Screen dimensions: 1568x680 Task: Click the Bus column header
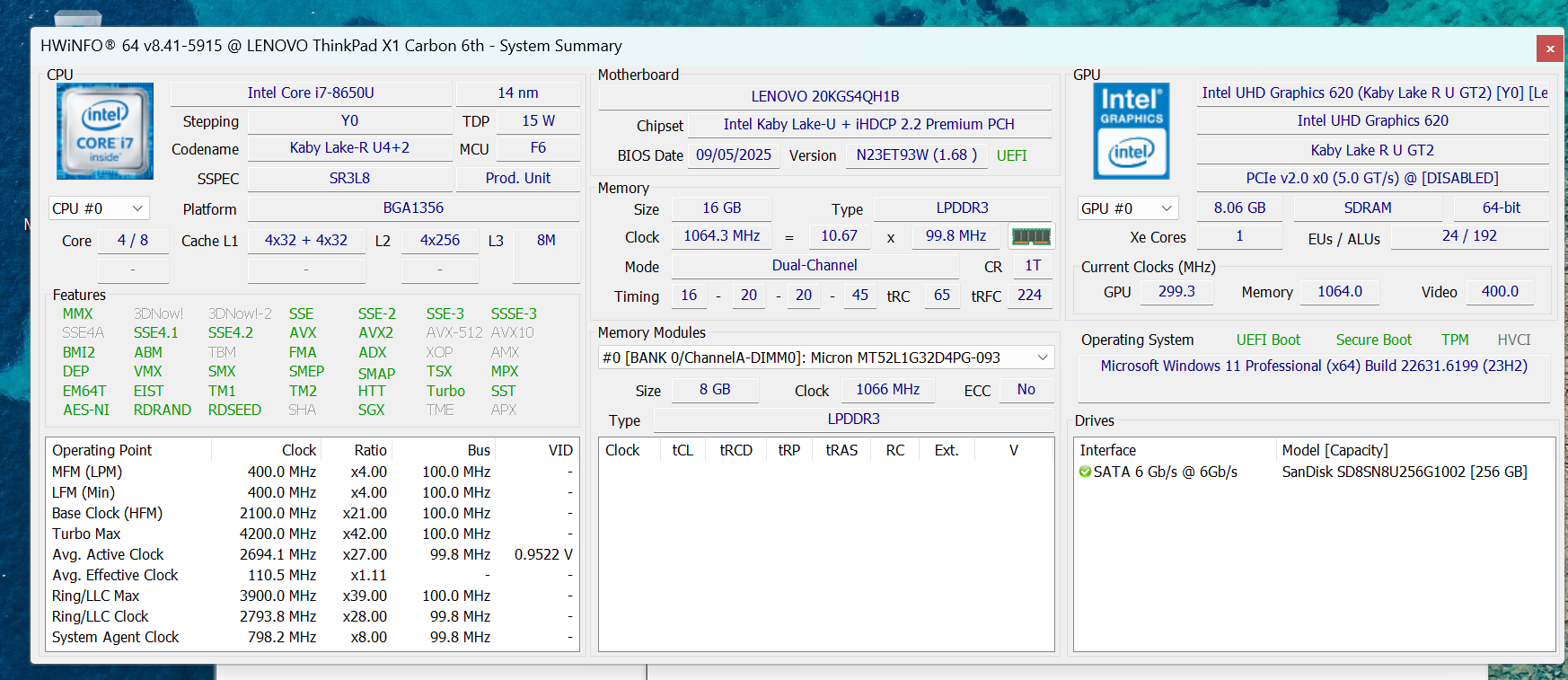click(x=445, y=450)
